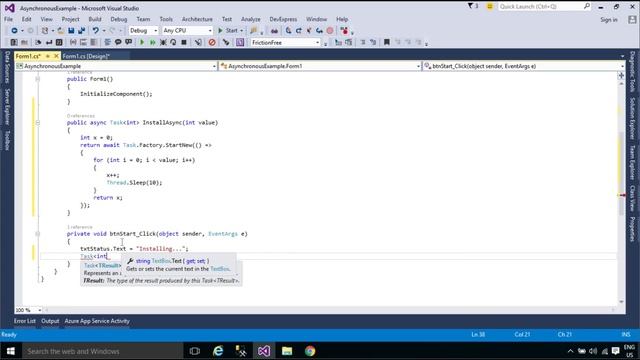640x360 pixels.
Task: Open the Toolbox side panel tab
Action: click(7, 140)
